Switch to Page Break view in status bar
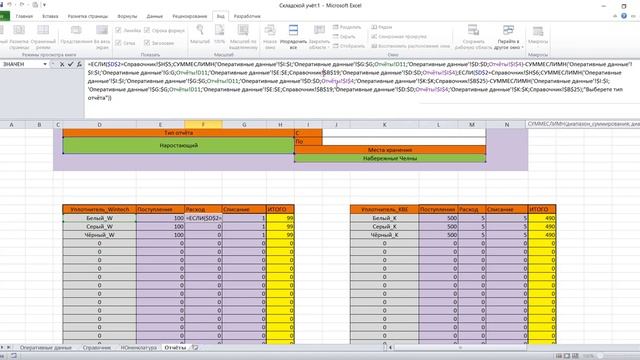The height and width of the screenshot is (360, 640). [575, 356]
